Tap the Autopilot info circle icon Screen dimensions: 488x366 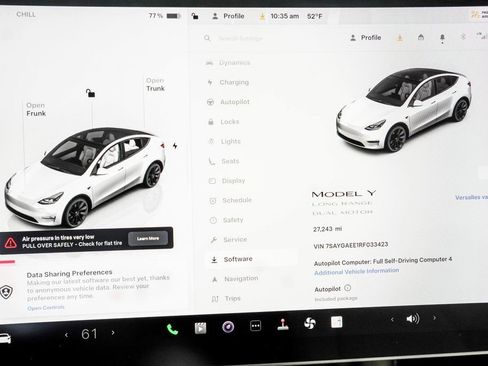[x=347, y=287]
